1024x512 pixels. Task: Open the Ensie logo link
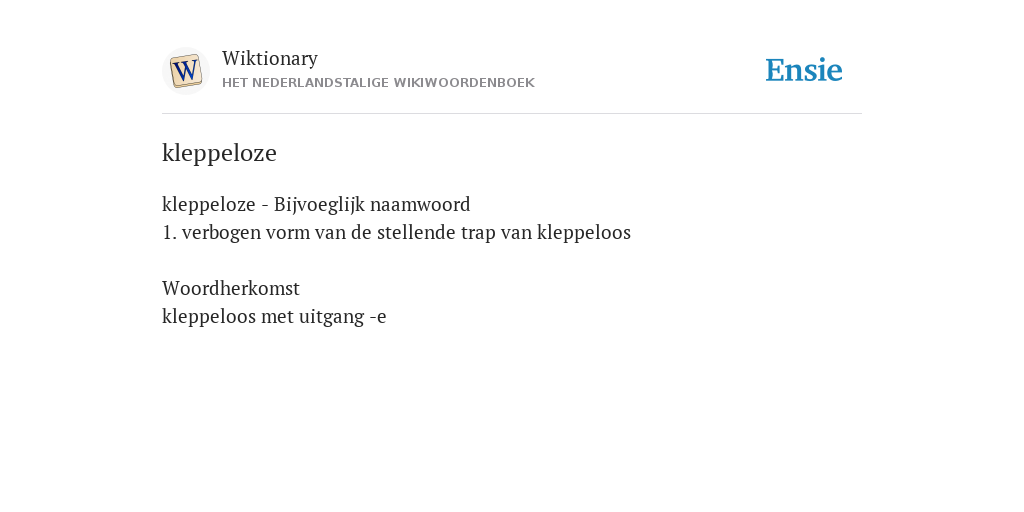(804, 71)
